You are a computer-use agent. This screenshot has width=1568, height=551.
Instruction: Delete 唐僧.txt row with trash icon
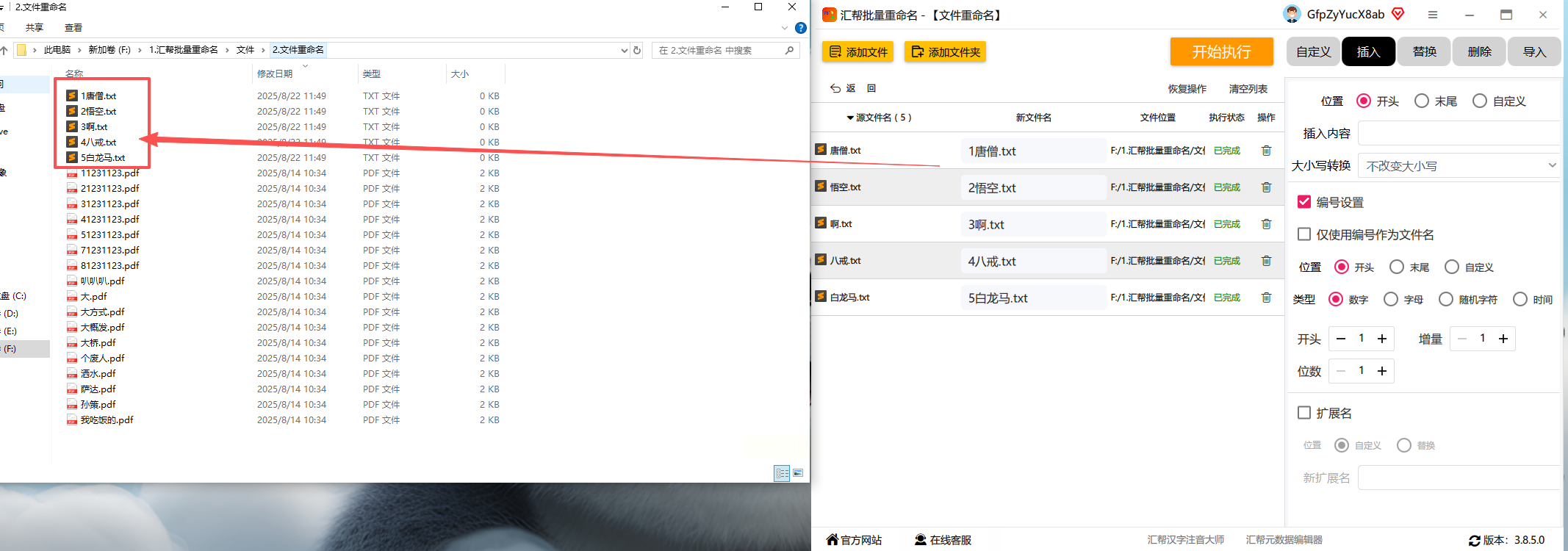(1266, 151)
